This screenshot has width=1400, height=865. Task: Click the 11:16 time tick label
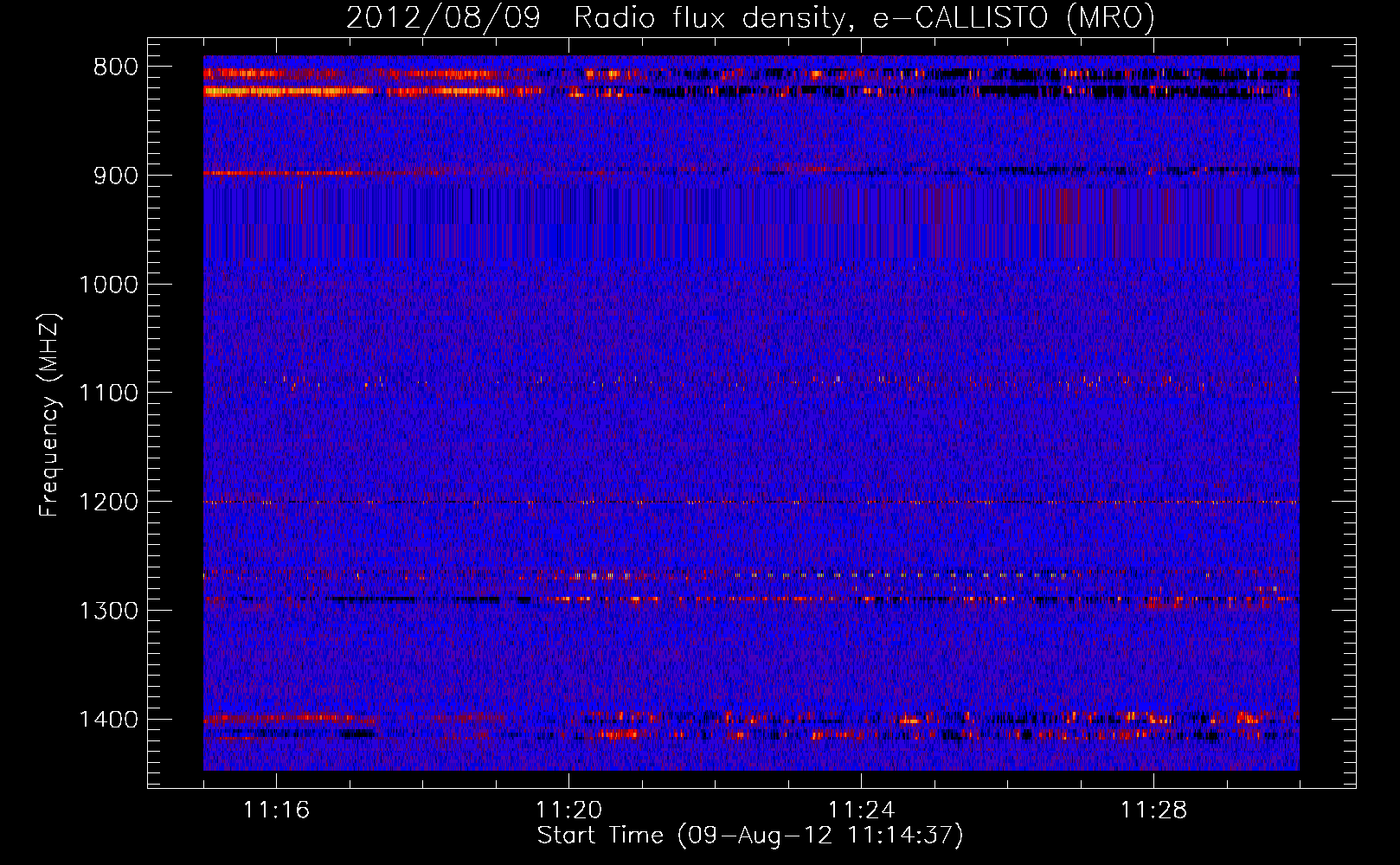click(276, 810)
